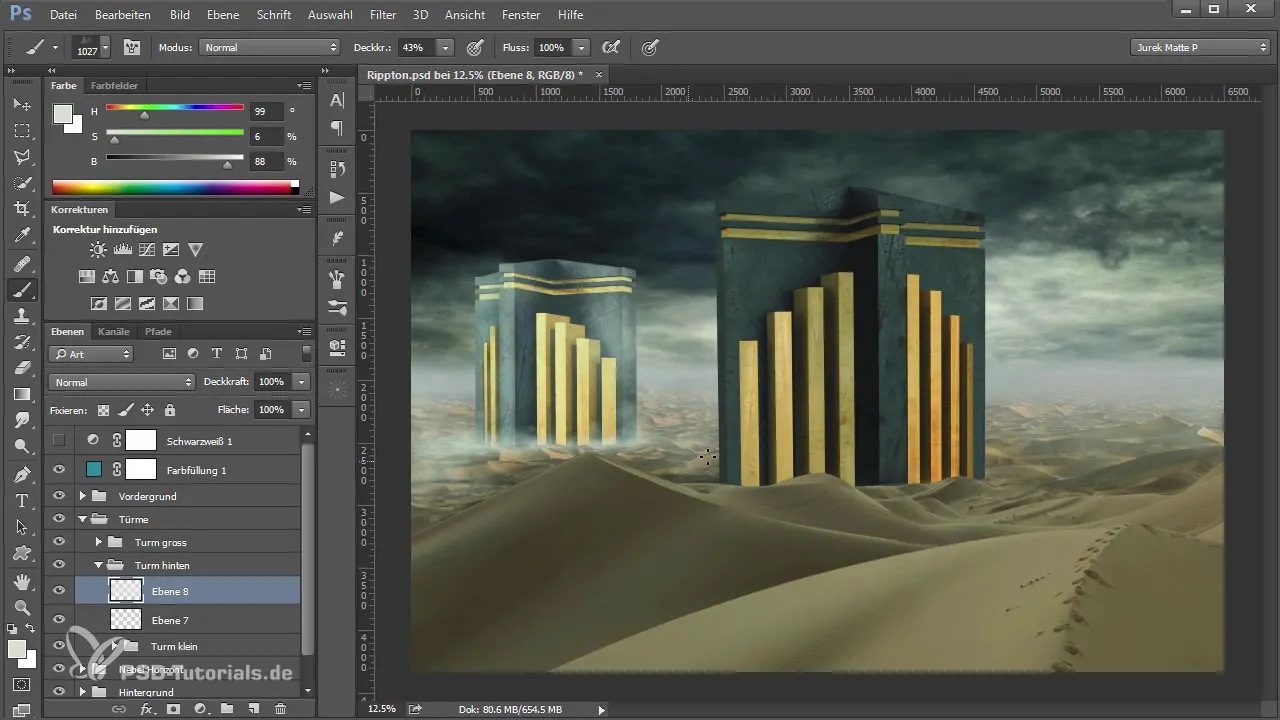
Task: Switch to the Farbfelder tab
Action: [114, 86]
